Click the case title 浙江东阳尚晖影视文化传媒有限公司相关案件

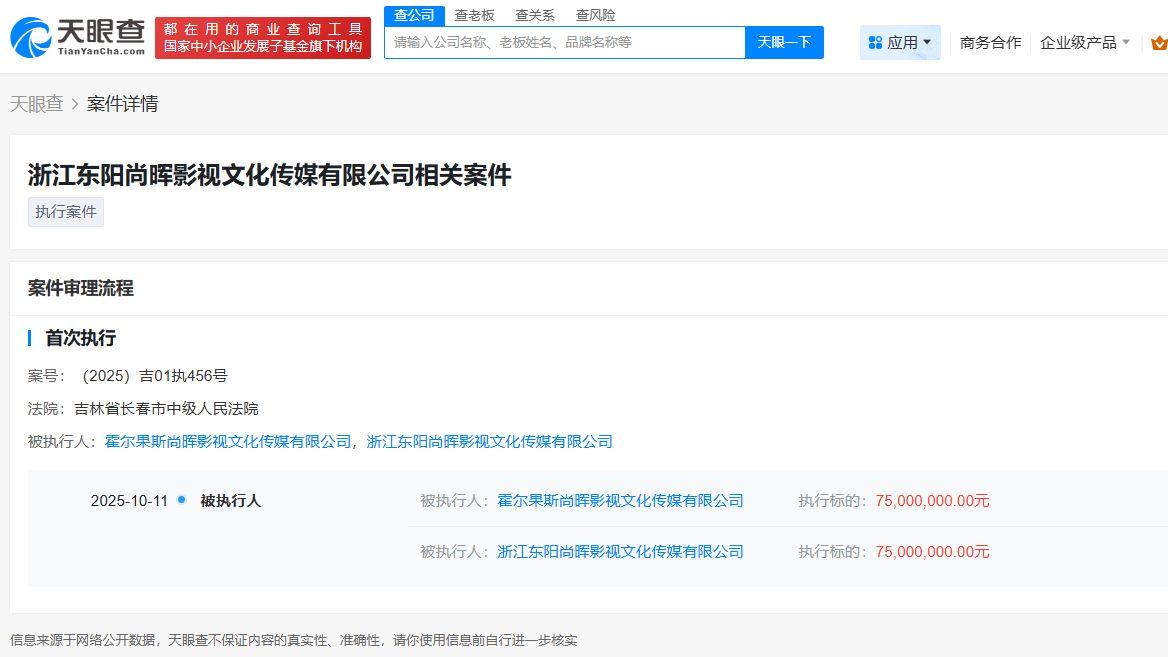(270, 175)
